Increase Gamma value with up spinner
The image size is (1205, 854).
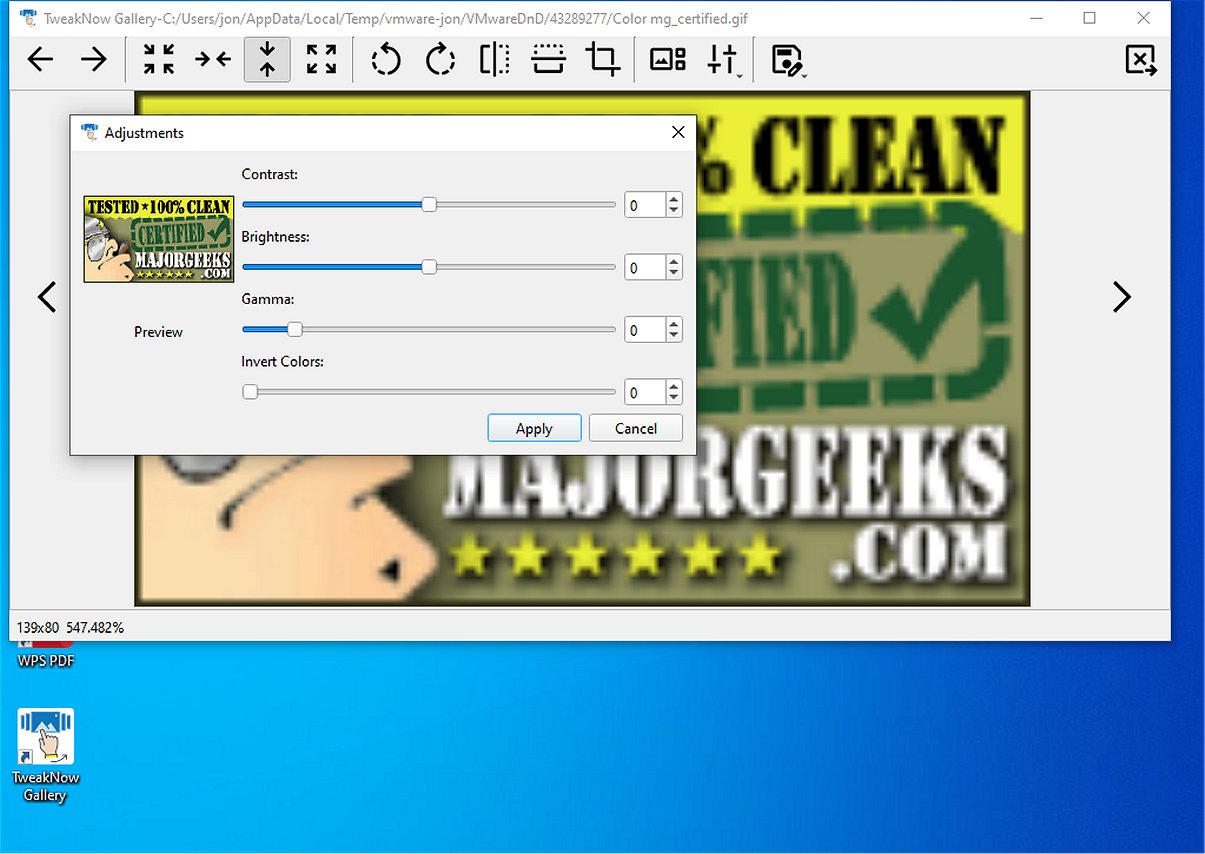coord(674,323)
